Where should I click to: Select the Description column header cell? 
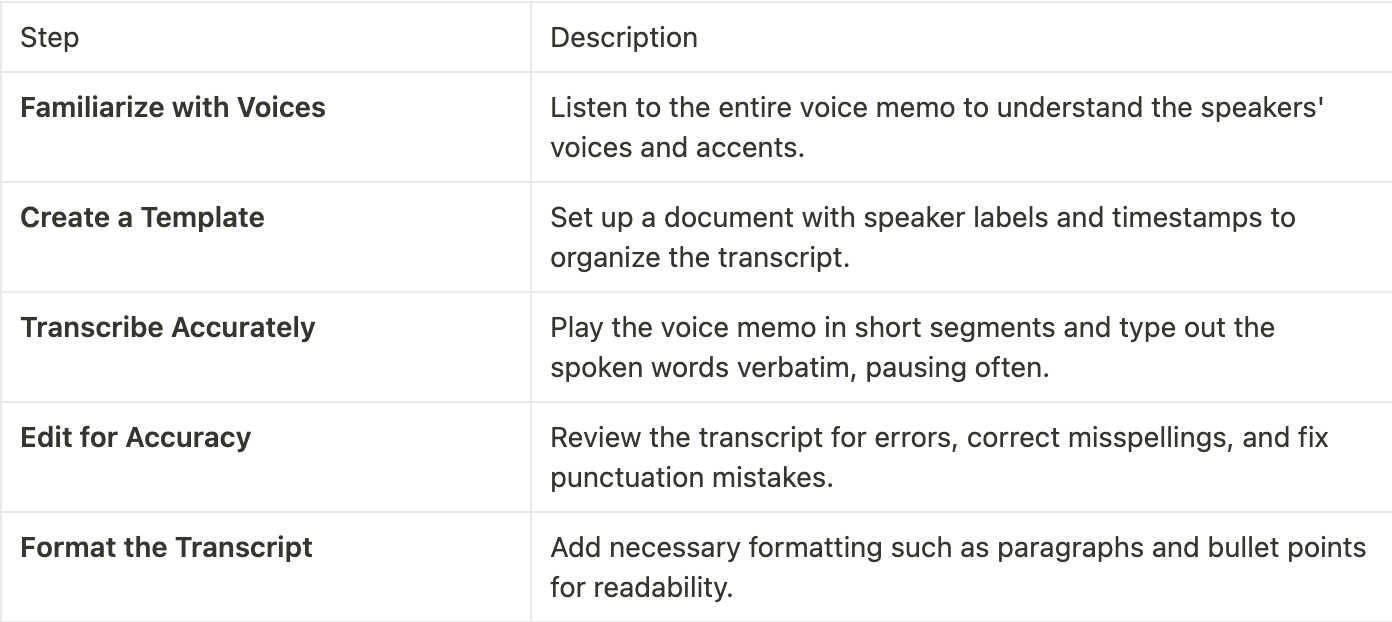point(961,37)
